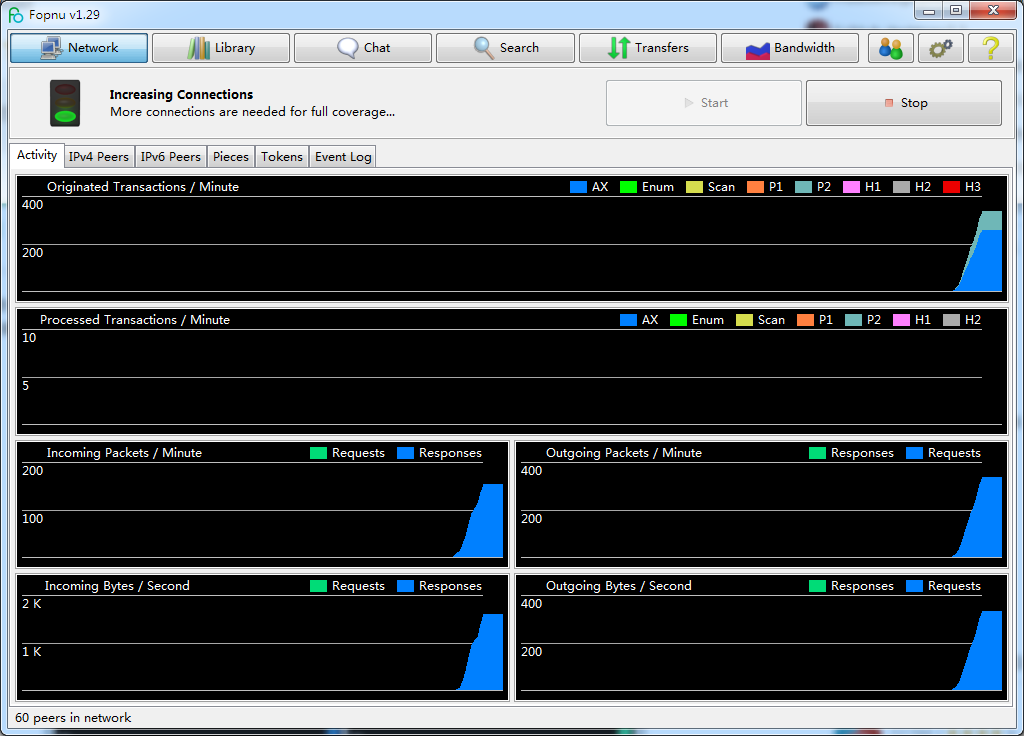Click P1 orange swatch in Originated Transactions legend
The height and width of the screenshot is (736, 1024).
click(755, 187)
